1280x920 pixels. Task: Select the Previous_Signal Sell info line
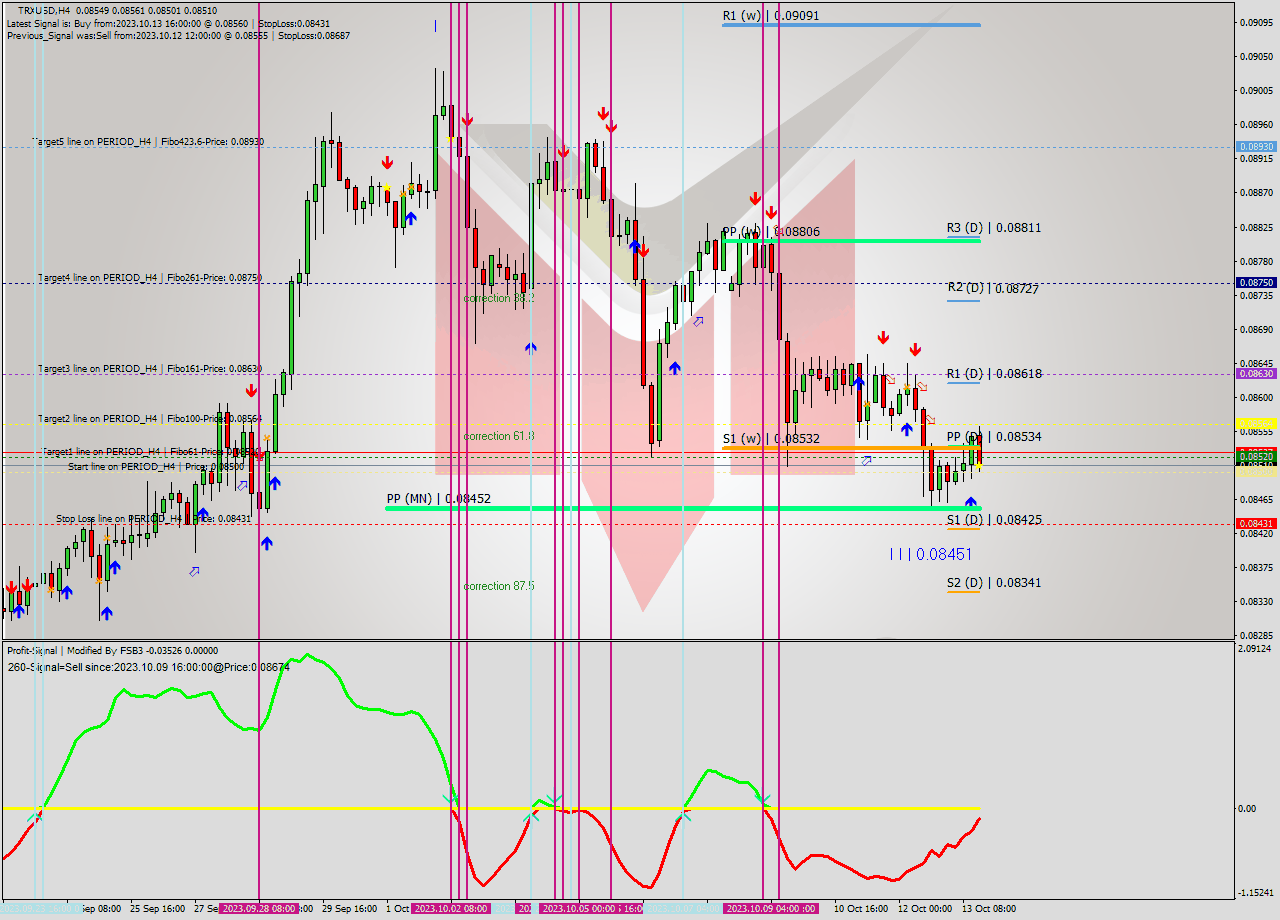point(179,35)
